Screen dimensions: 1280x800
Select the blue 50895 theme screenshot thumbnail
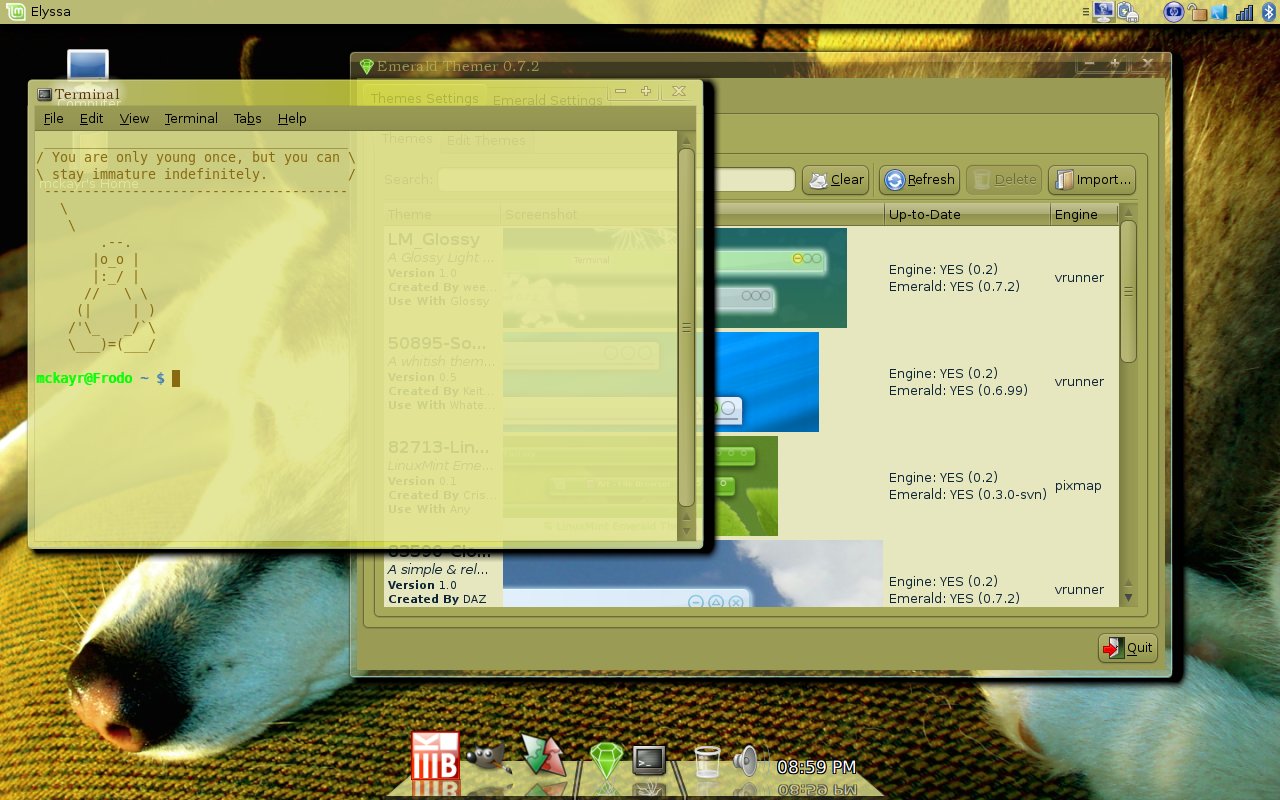tap(661, 382)
